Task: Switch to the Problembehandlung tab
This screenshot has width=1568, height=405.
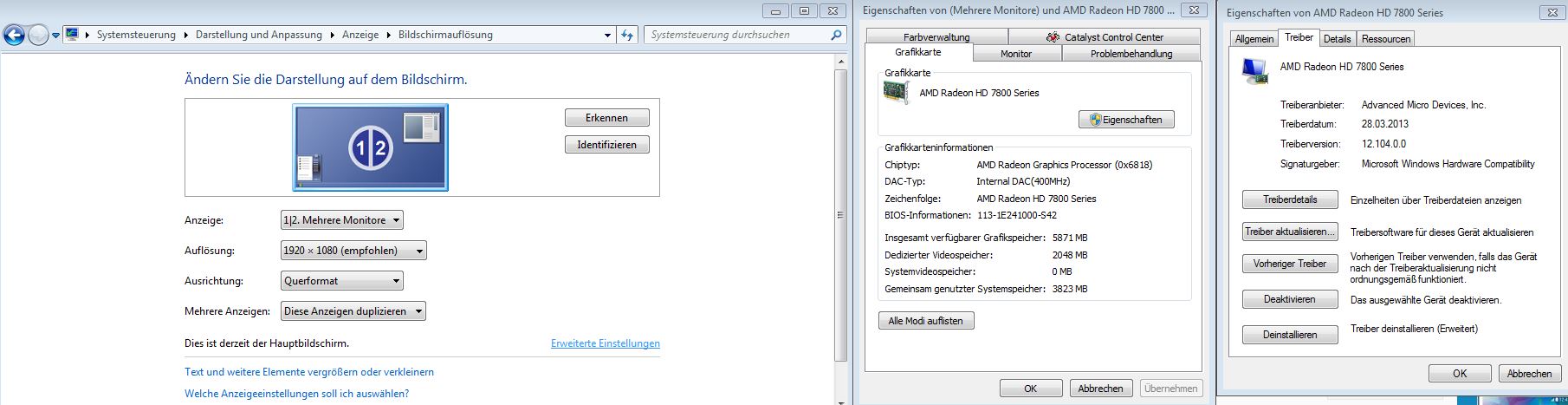Action: click(1131, 54)
